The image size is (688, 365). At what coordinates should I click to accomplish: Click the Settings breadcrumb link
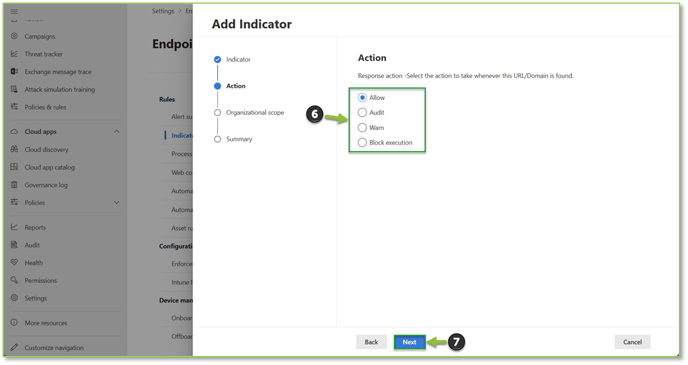coord(163,11)
